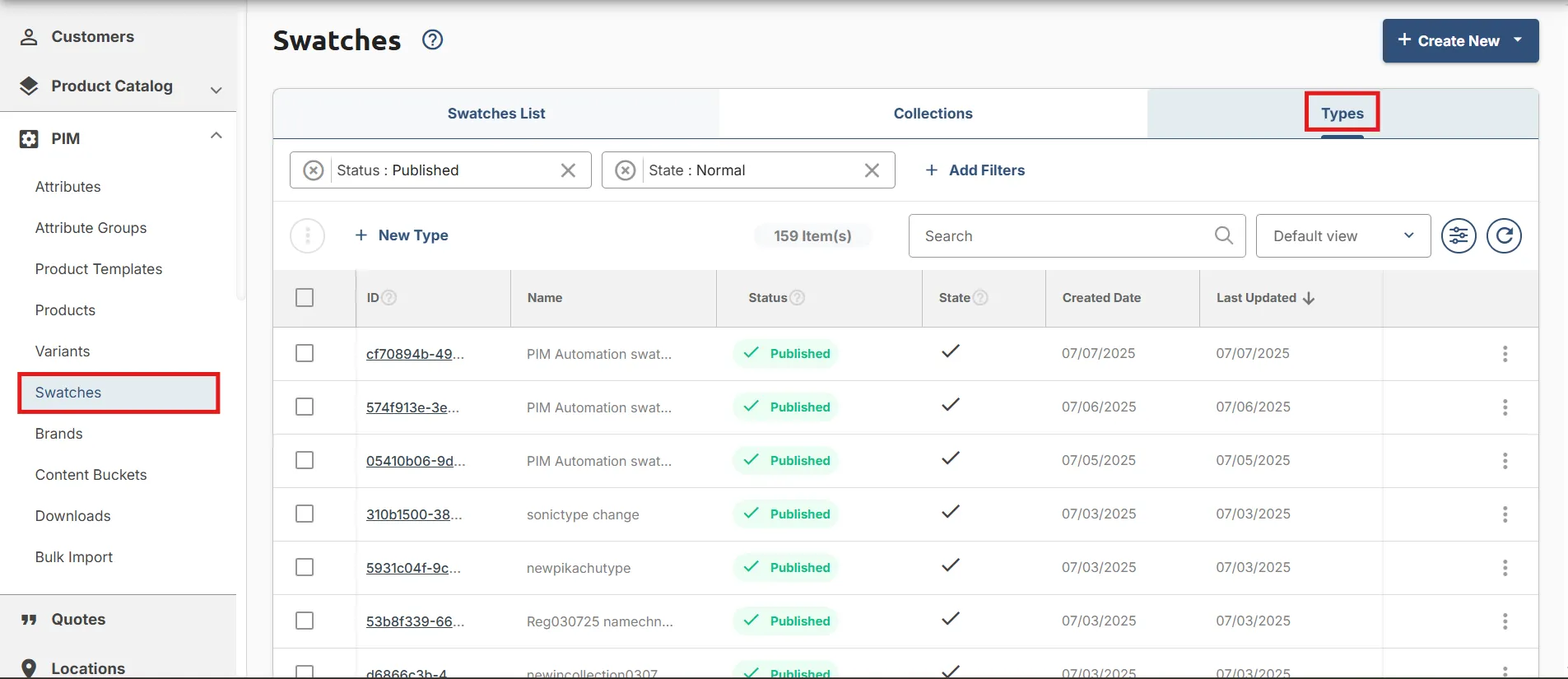Open row actions menu for cf70894b-49 row

pos(1505,354)
